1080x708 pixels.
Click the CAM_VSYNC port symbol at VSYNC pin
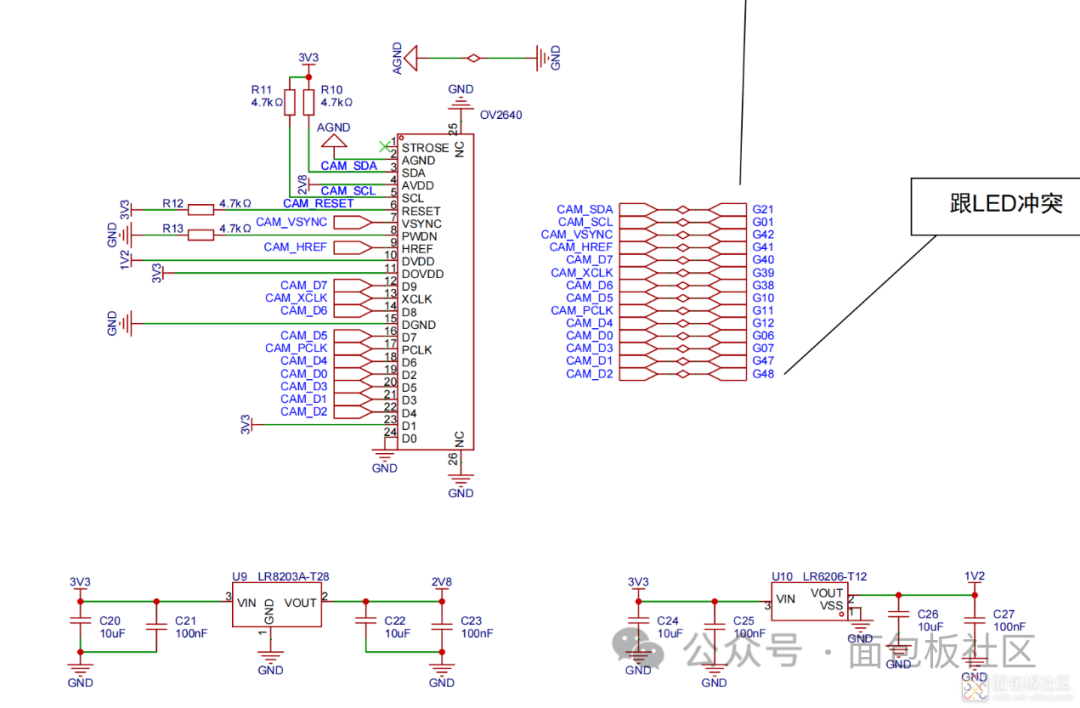click(353, 222)
